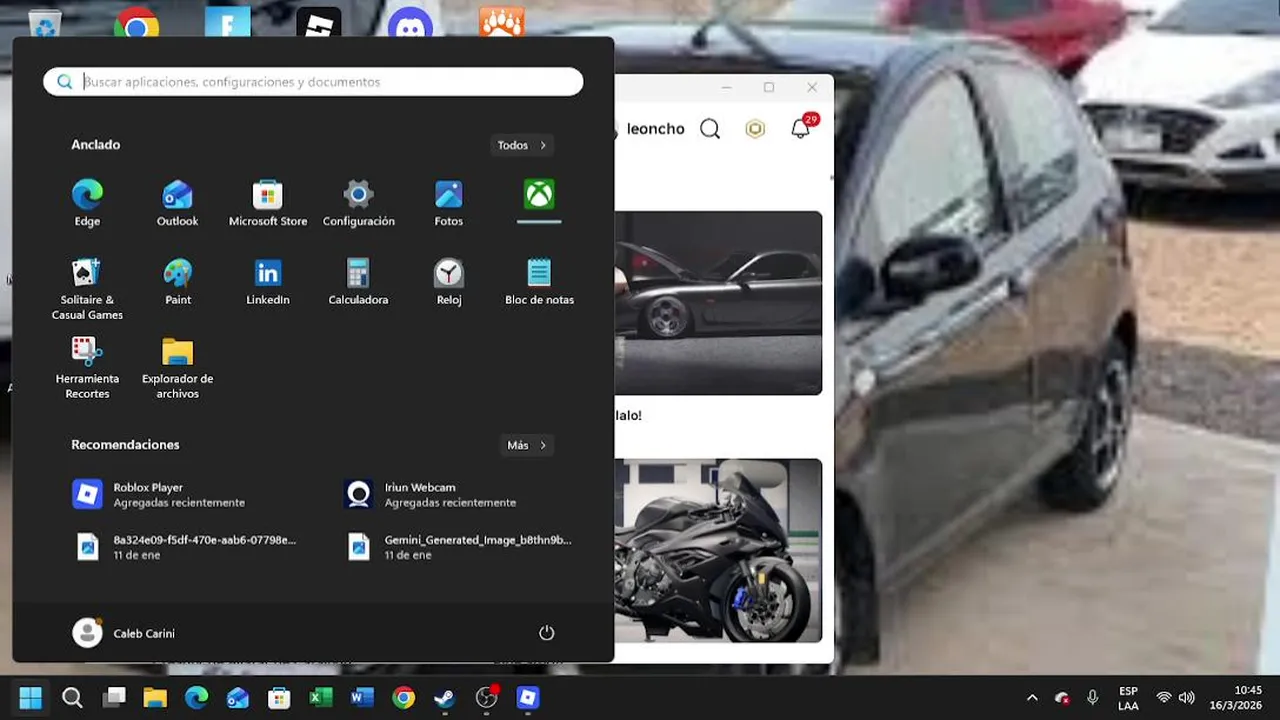Open Explorador de archivos pinned app
Viewport: 1280px width, 720px height.
click(177, 368)
